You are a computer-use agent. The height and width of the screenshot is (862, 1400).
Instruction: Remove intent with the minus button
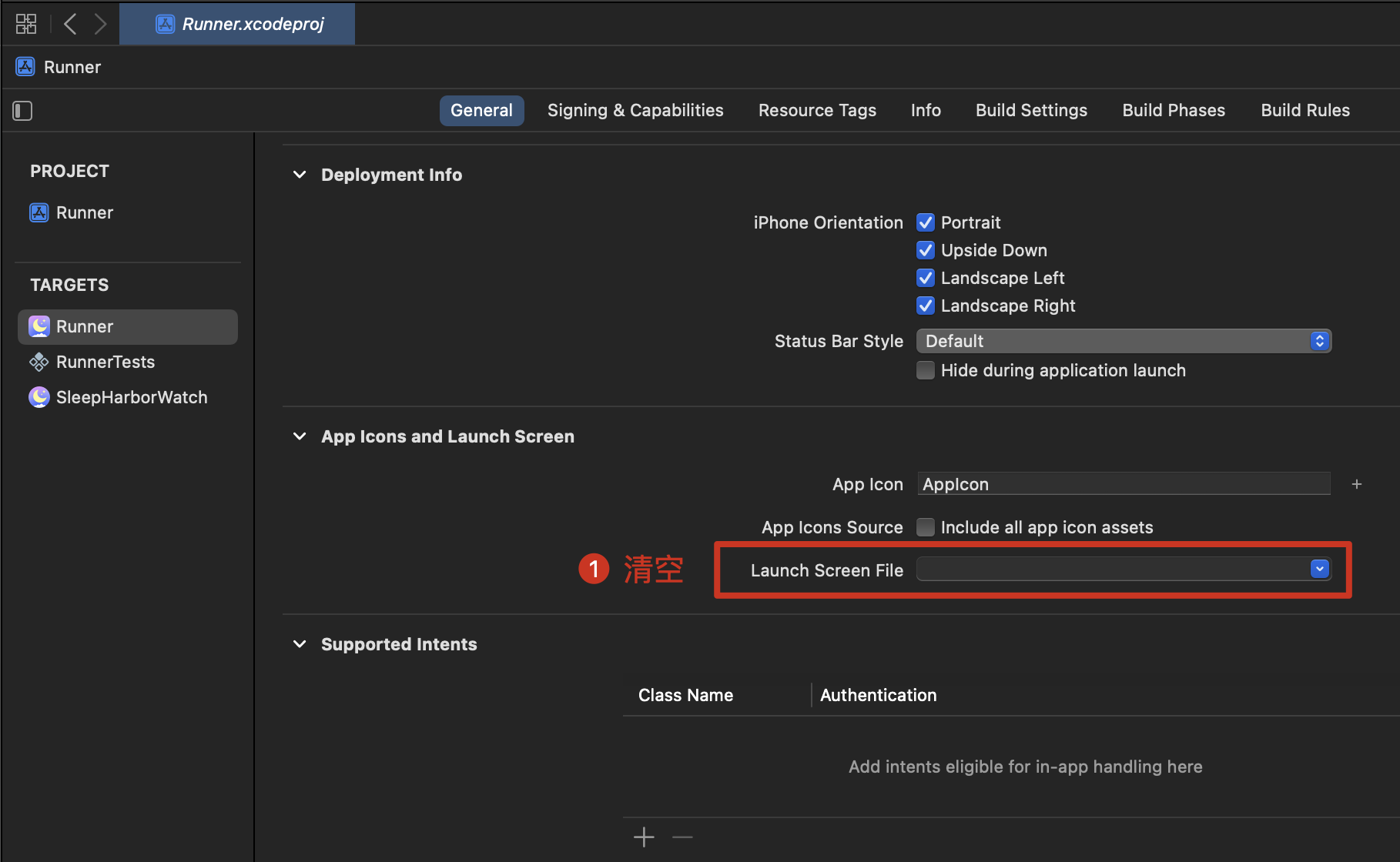(x=682, y=837)
